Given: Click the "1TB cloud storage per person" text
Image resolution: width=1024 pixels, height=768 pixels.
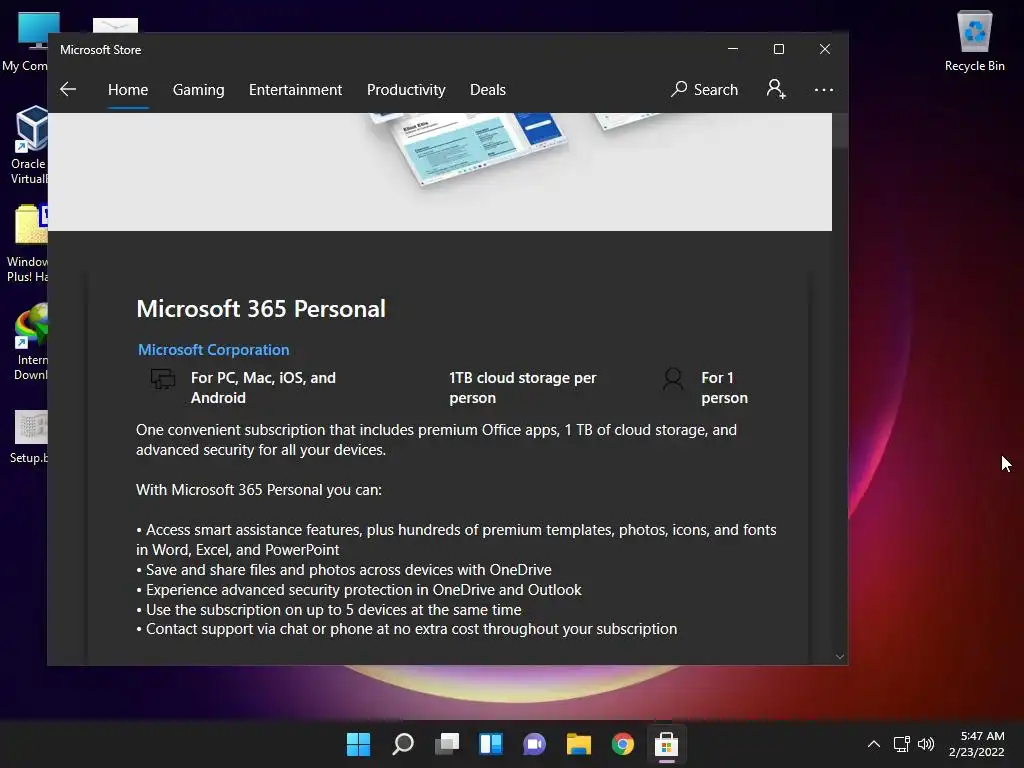Looking at the screenshot, I should pyautogui.click(x=522, y=388).
